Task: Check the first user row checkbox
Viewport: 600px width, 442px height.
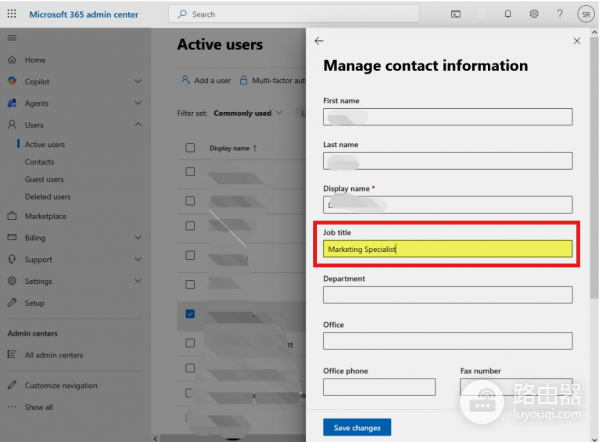Action: [190, 172]
